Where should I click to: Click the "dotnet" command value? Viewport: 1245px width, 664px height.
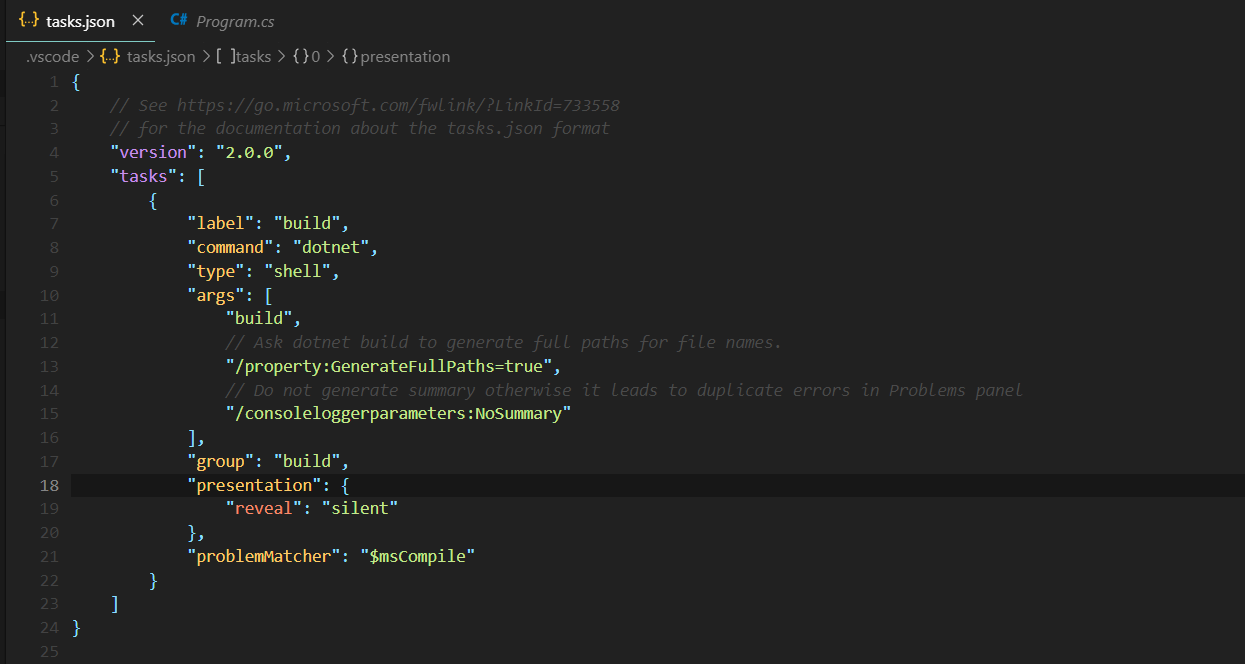point(331,248)
